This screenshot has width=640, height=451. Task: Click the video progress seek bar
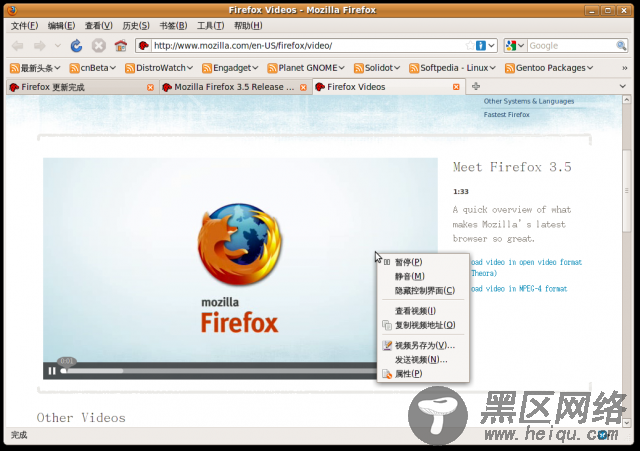(218, 371)
